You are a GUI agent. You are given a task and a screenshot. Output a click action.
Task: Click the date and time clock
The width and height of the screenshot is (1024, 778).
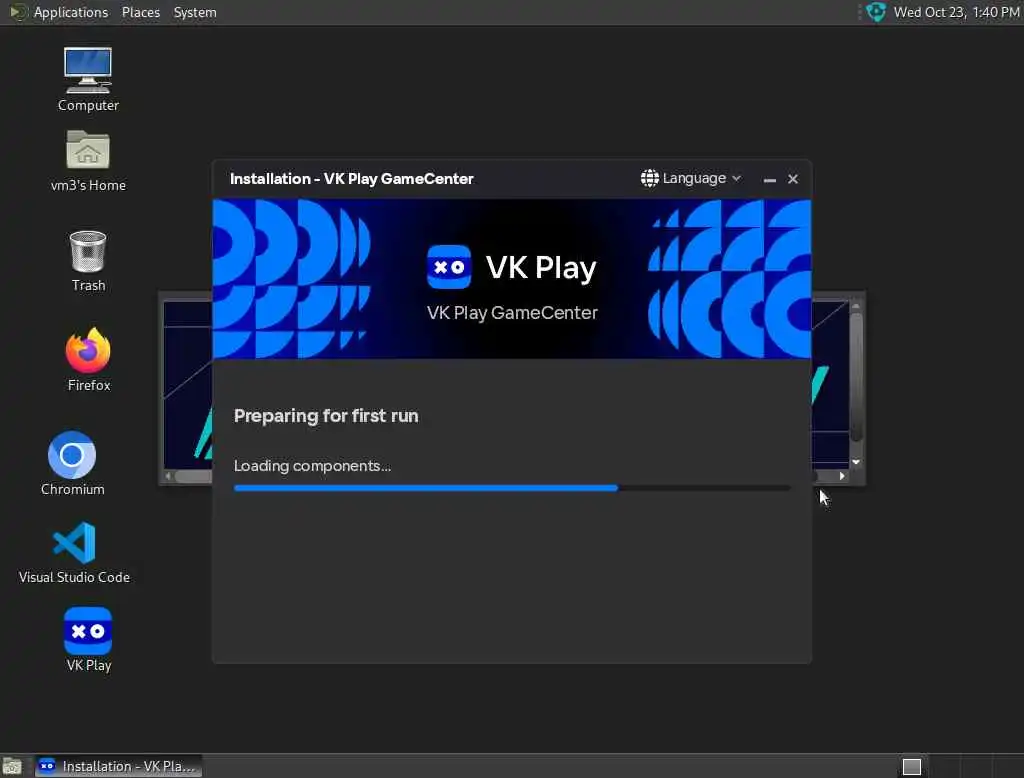(x=956, y=12)
